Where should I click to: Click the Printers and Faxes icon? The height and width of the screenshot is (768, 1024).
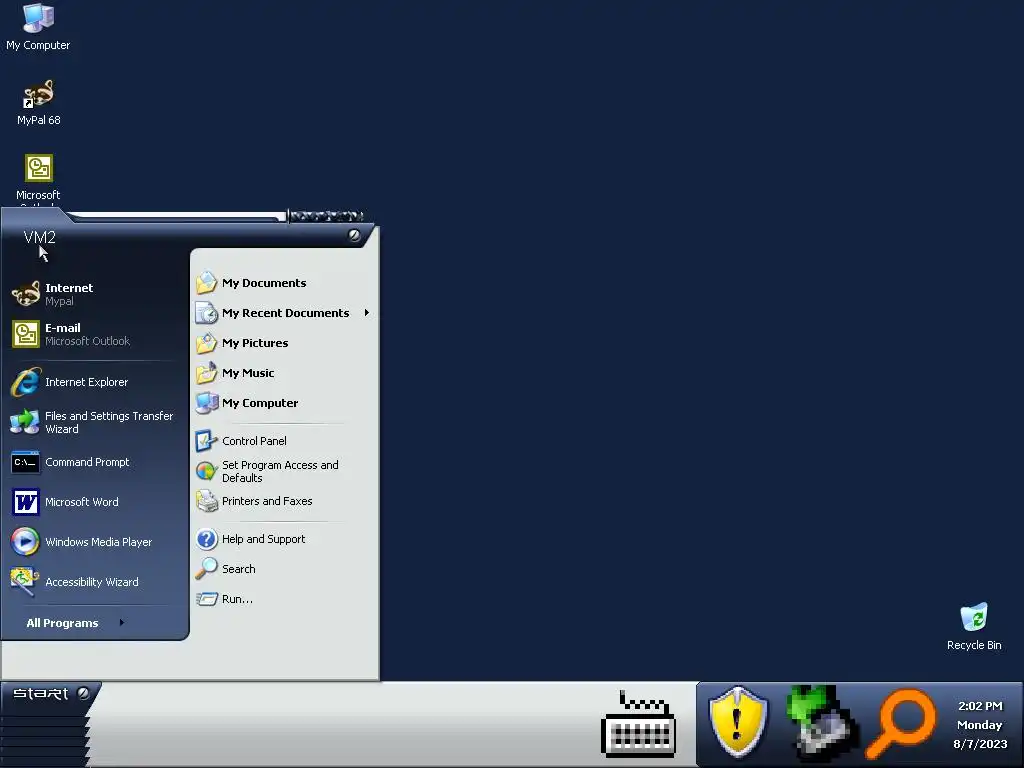206,501
